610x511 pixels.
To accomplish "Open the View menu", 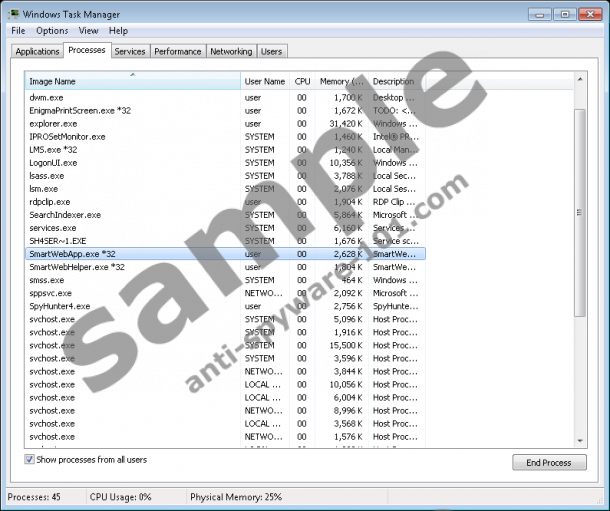I will click(89, 31).
